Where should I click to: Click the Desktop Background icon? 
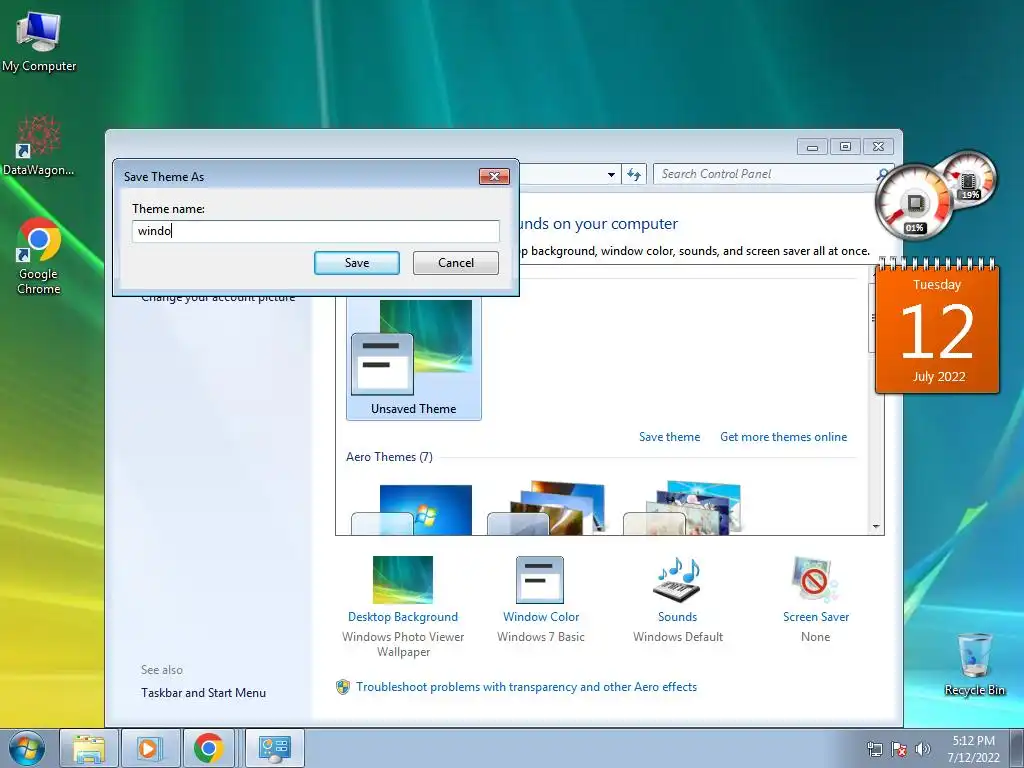(x=403, y=580)
